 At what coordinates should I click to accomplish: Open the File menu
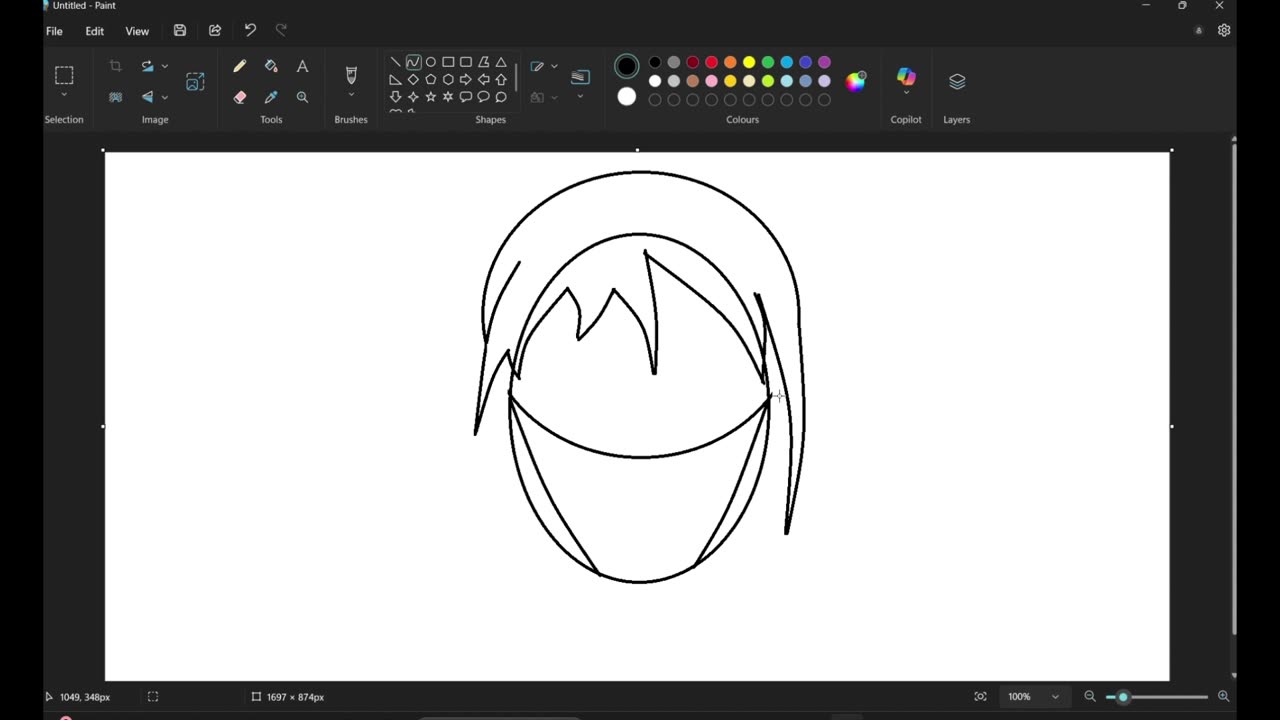click(54, 31)
